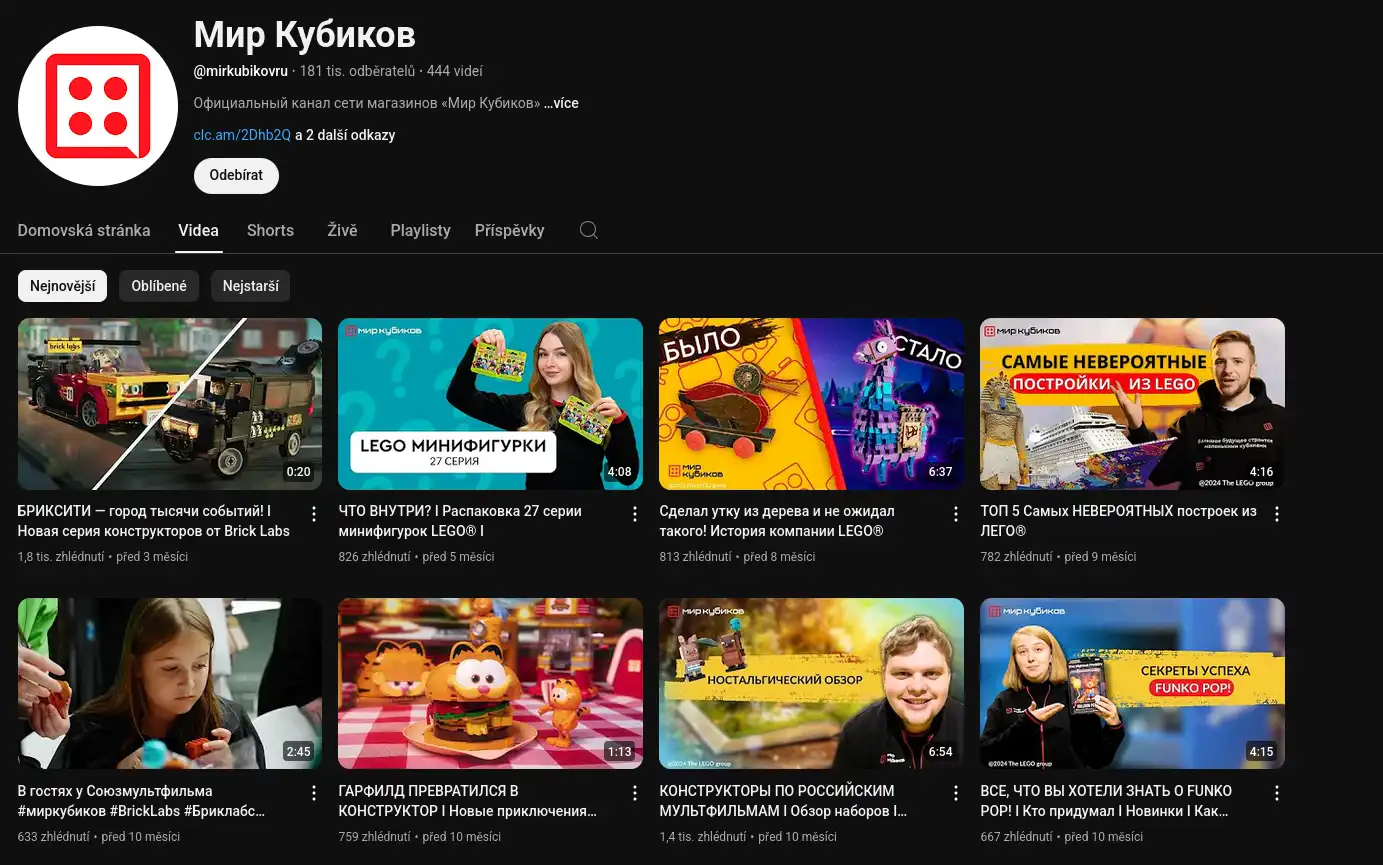Select the Nejnovější sort filter
Viewport: 1383px width, 865px height.
coord(62,286)
